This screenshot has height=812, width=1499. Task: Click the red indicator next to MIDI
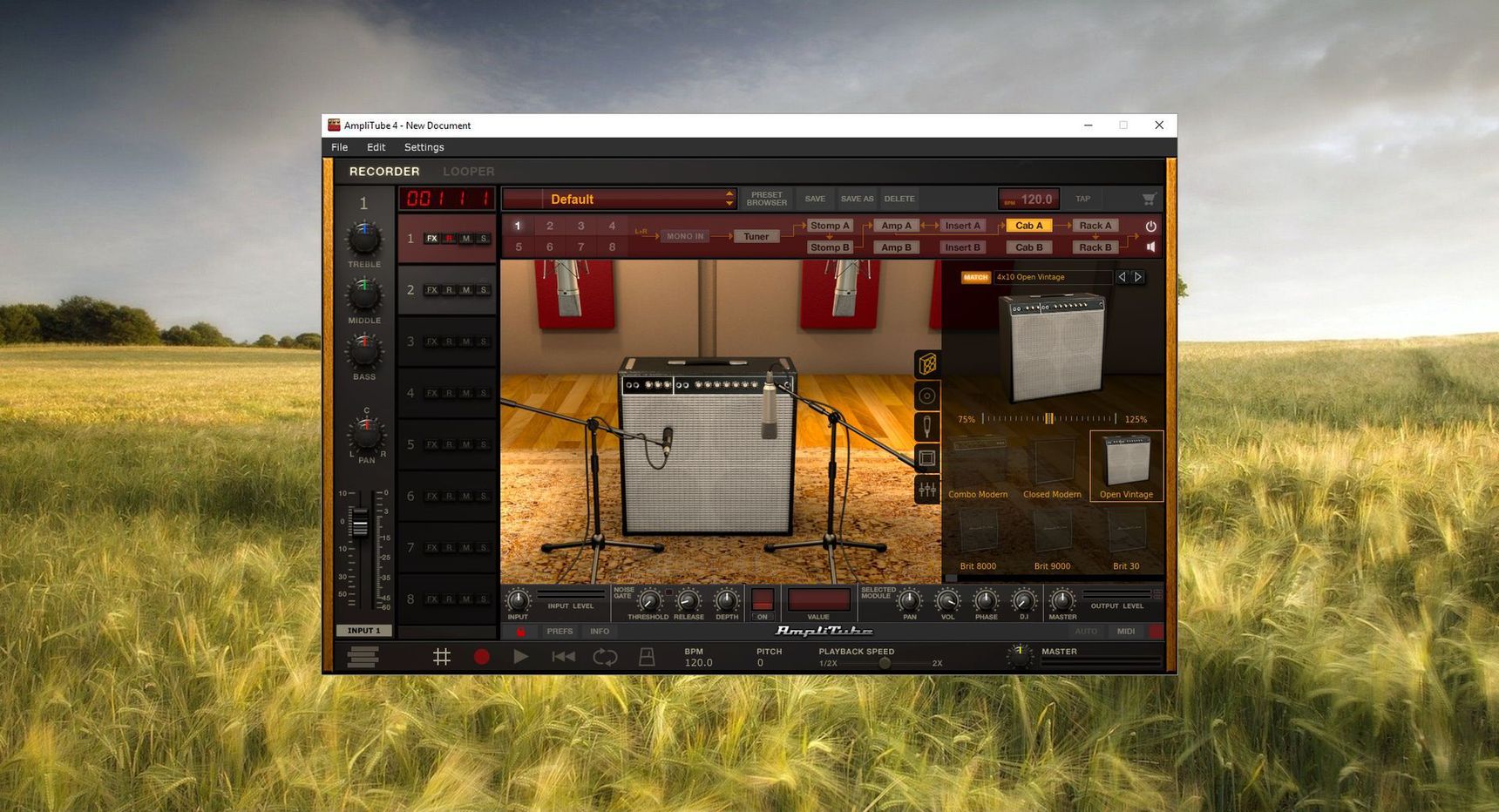pyautogui.click(x=1156, y=632)
